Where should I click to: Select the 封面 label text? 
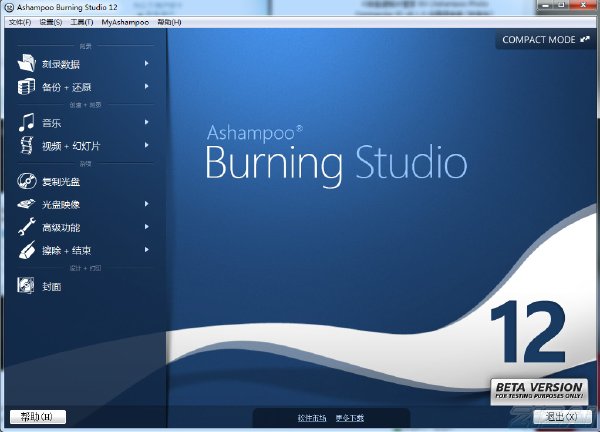52,287
